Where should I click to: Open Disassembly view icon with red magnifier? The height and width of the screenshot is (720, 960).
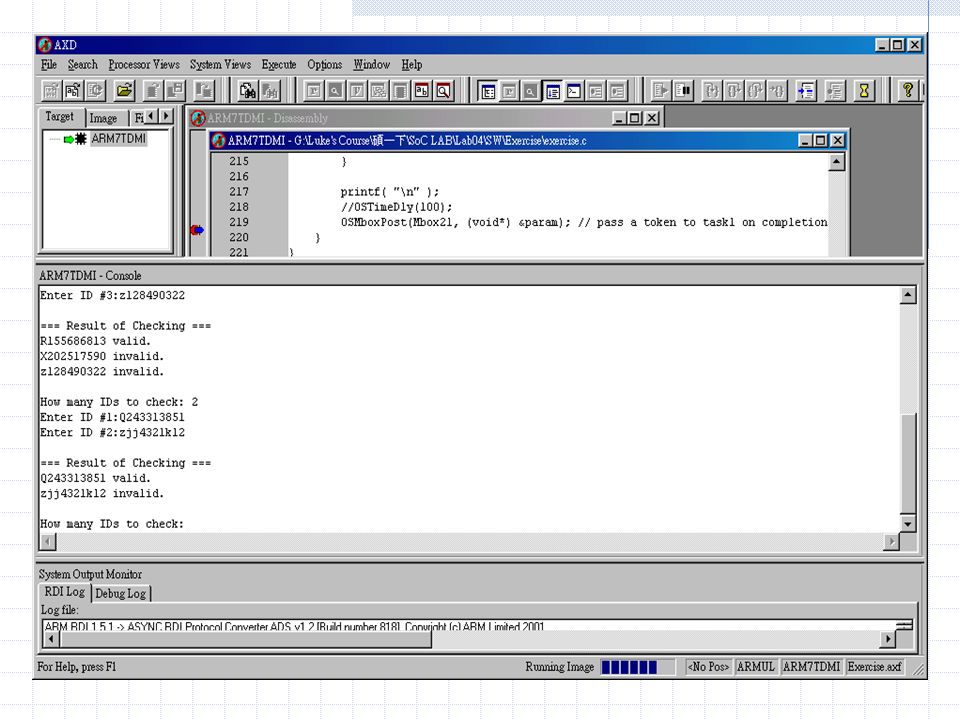click(443, 91)
